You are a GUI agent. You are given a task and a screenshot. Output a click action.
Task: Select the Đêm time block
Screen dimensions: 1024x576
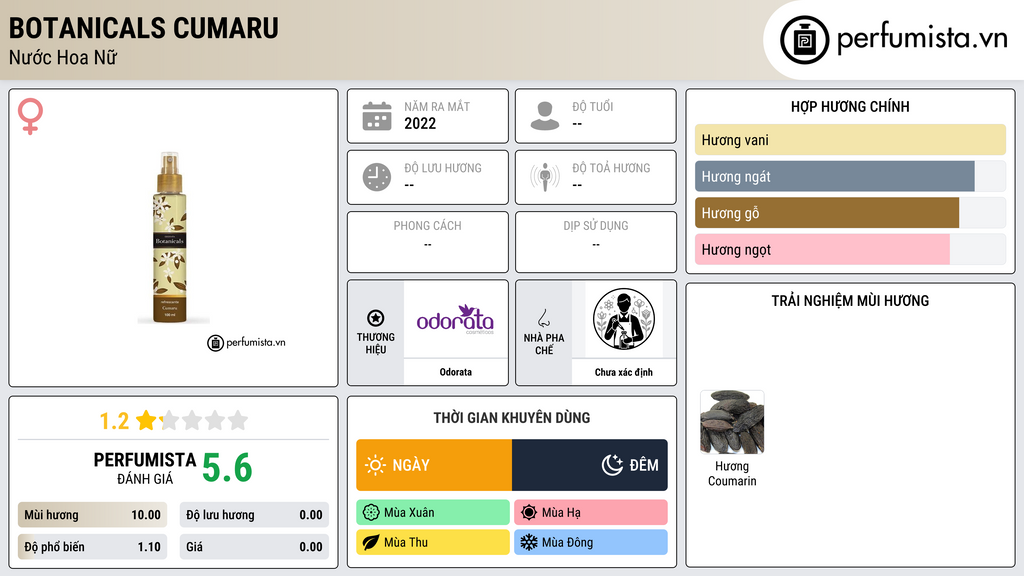coord(590,465)
